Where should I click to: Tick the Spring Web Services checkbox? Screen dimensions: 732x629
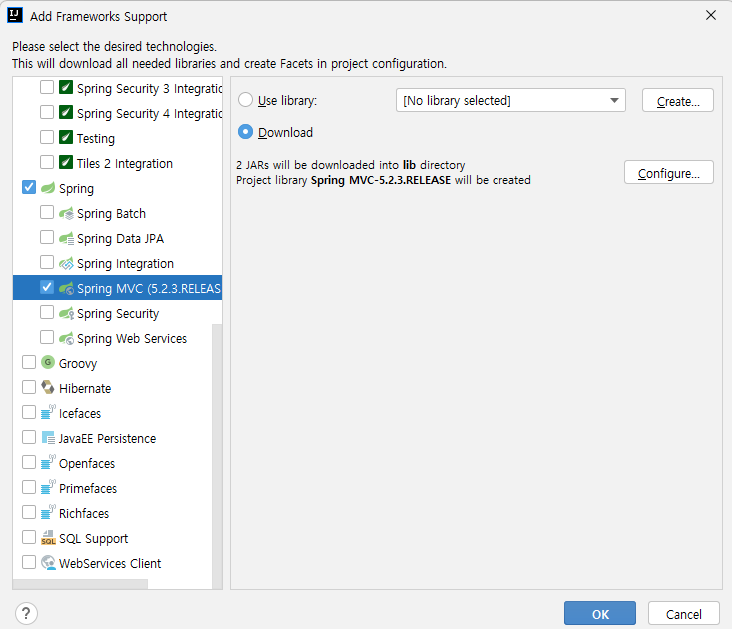click(x=47, y=337)
